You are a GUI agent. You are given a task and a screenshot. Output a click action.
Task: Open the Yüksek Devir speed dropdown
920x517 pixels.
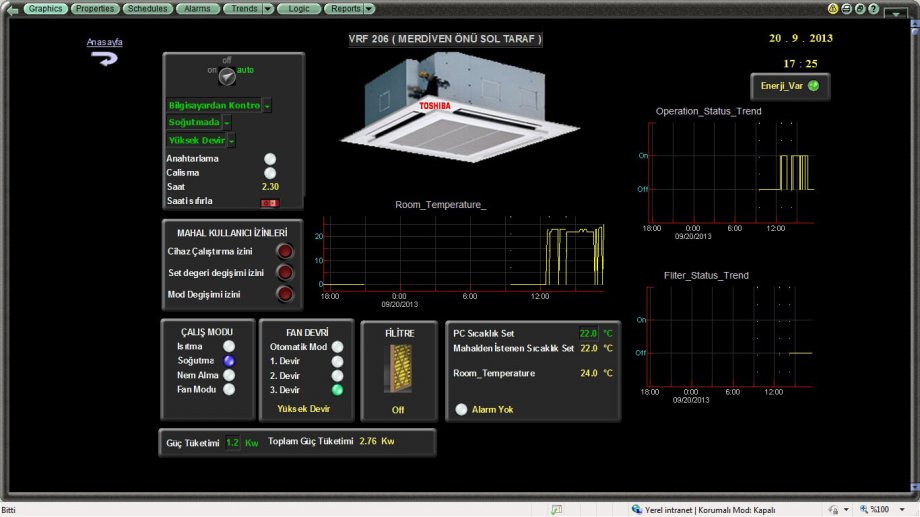click(x=232, y=141)
